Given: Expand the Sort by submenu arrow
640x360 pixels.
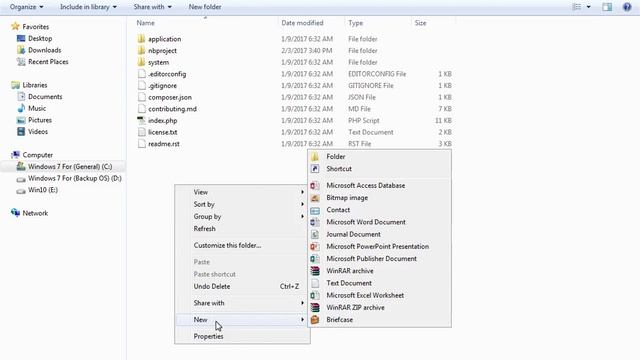Looking at the screenshot, I should click(302, 204).
